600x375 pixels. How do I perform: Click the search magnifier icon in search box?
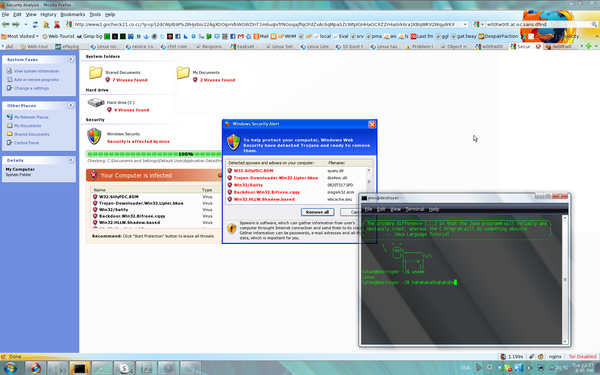tap(594, 24)
